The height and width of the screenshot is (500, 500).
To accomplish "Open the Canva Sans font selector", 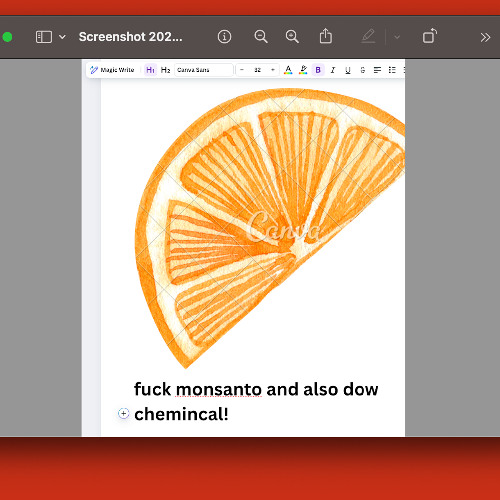I will click(x=204, y=70).
